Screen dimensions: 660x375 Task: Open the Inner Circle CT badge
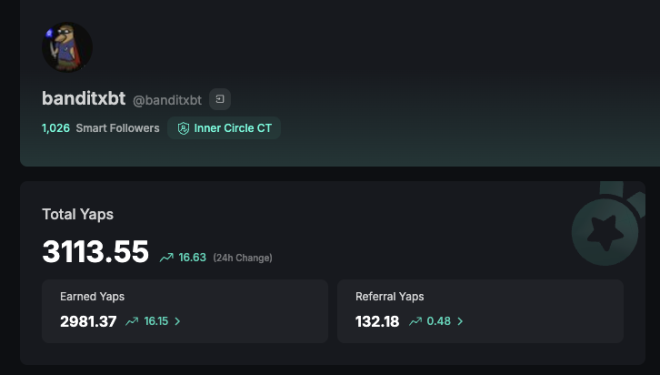coord(224,128)
